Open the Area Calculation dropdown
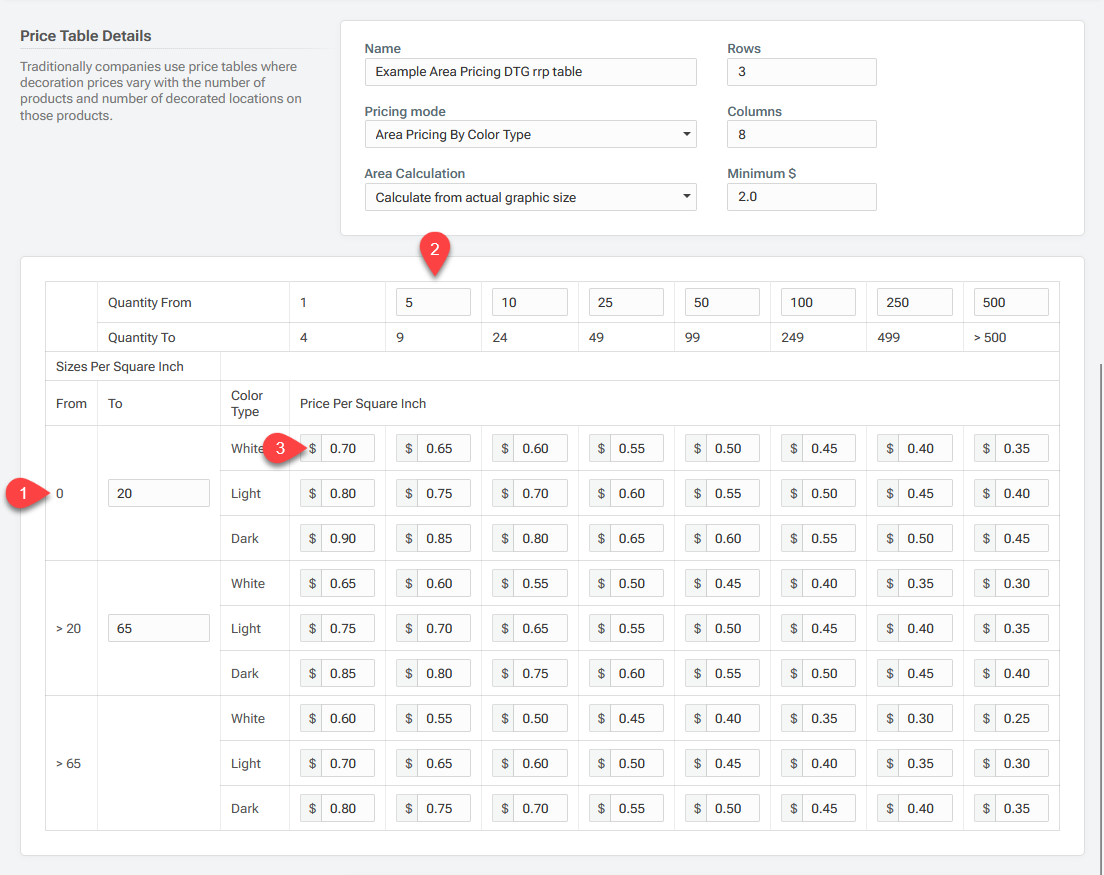Screen dimensions: 1104x875 530,197
